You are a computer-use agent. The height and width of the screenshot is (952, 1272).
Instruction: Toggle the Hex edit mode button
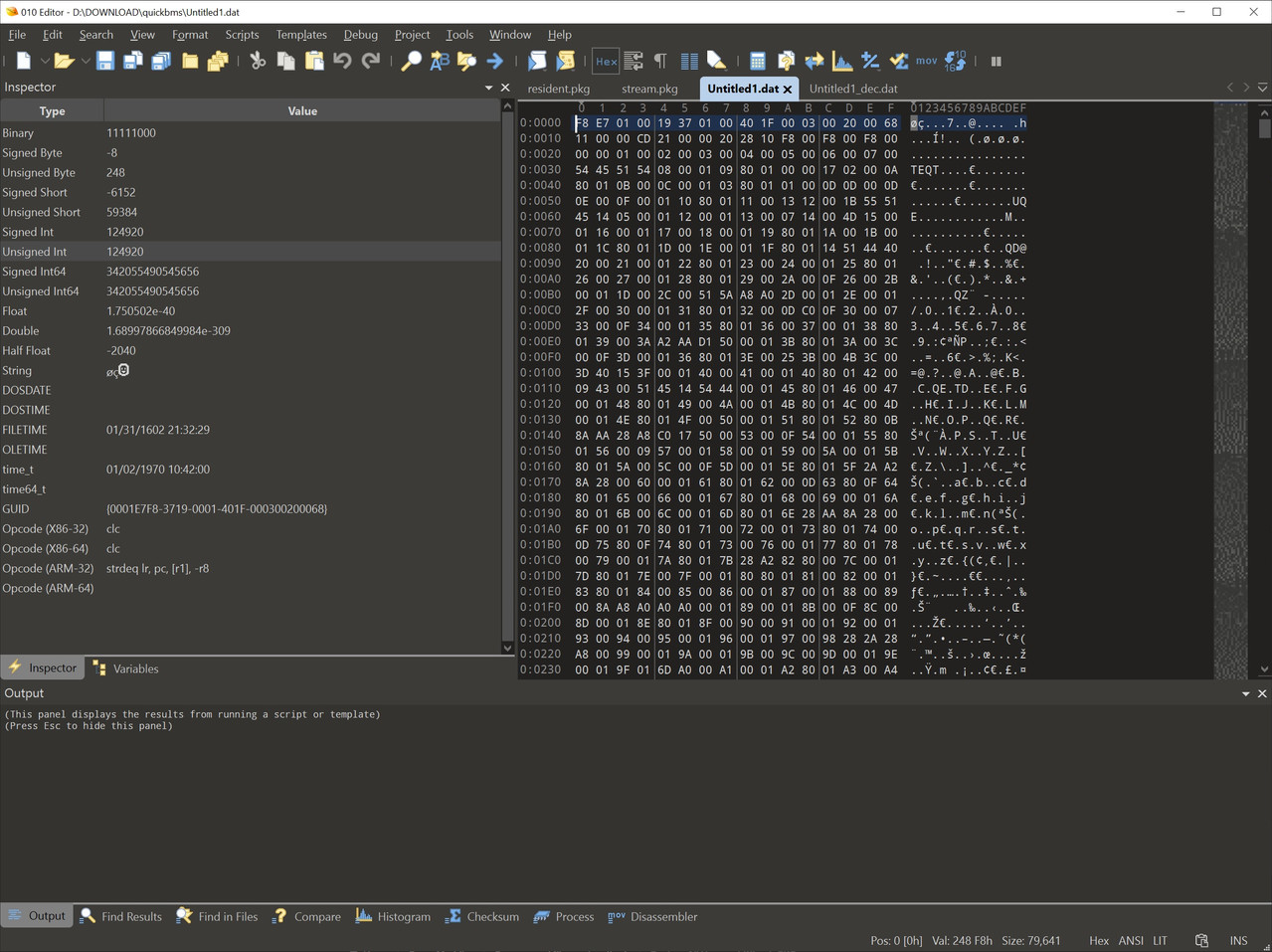pyautogui.click(x=606, y=62)
